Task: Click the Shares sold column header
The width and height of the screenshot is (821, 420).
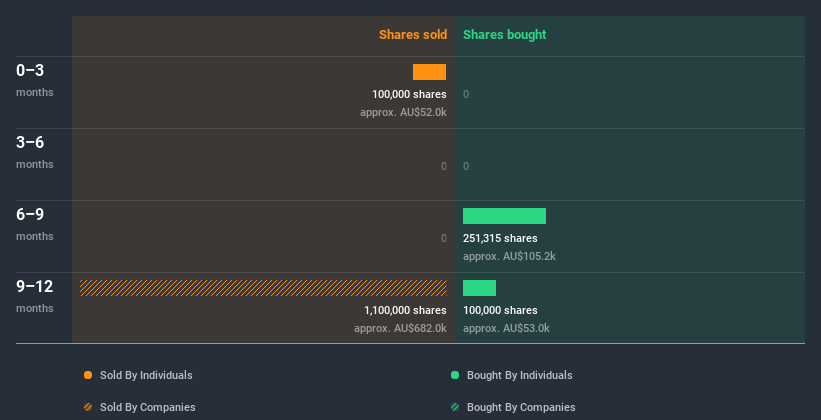Action: coord(413,35)
